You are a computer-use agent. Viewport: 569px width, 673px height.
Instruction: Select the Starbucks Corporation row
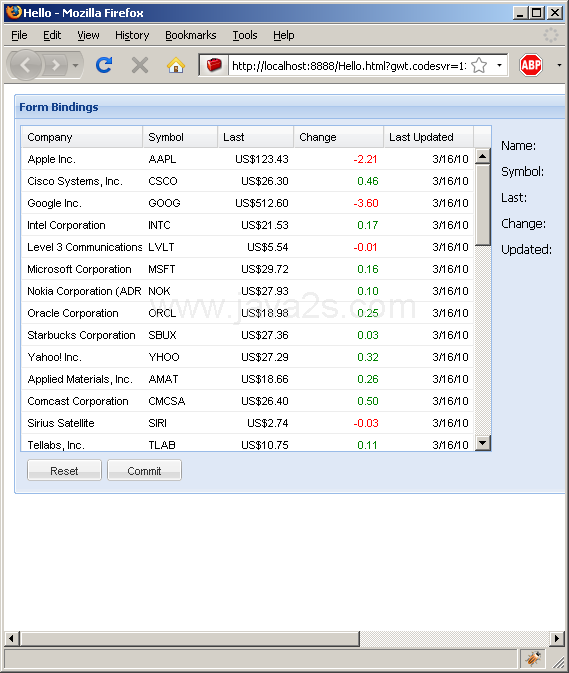[x=248, y=335]
